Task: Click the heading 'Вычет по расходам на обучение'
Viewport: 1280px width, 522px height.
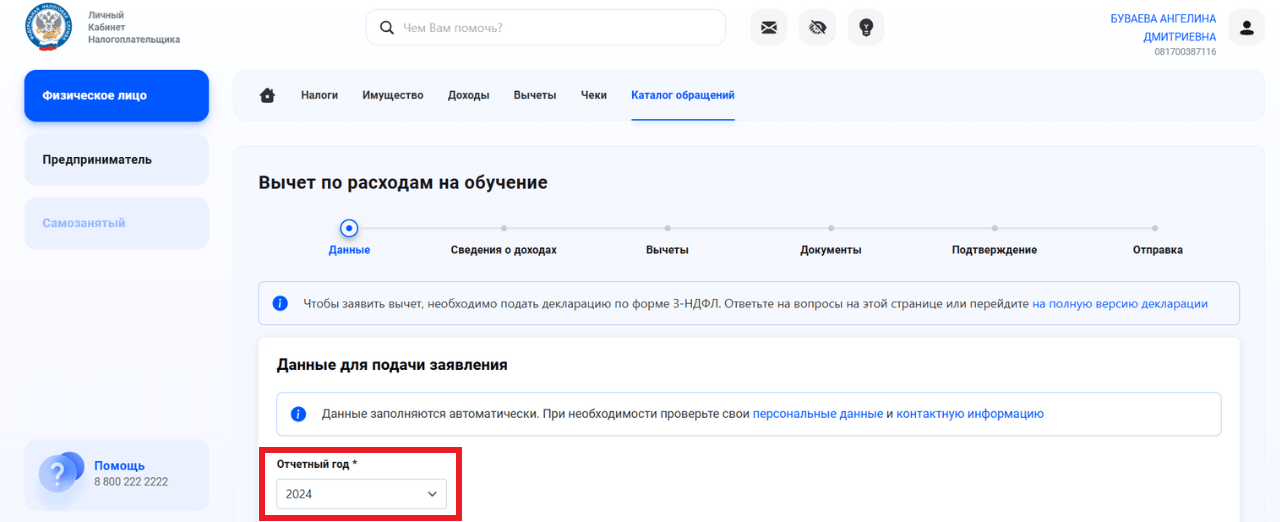Action: (403, 183)
